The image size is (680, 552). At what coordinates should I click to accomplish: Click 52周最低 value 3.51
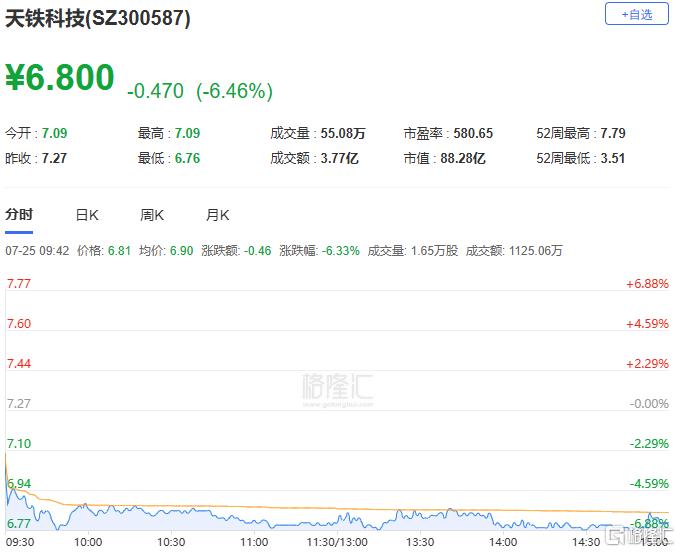click(613, 158)
